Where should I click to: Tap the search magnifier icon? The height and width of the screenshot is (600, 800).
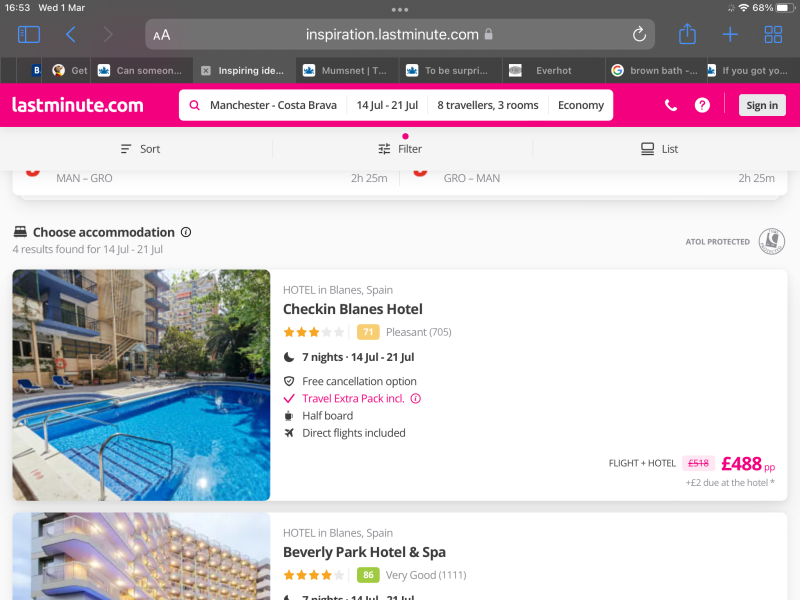pos(194,105)
